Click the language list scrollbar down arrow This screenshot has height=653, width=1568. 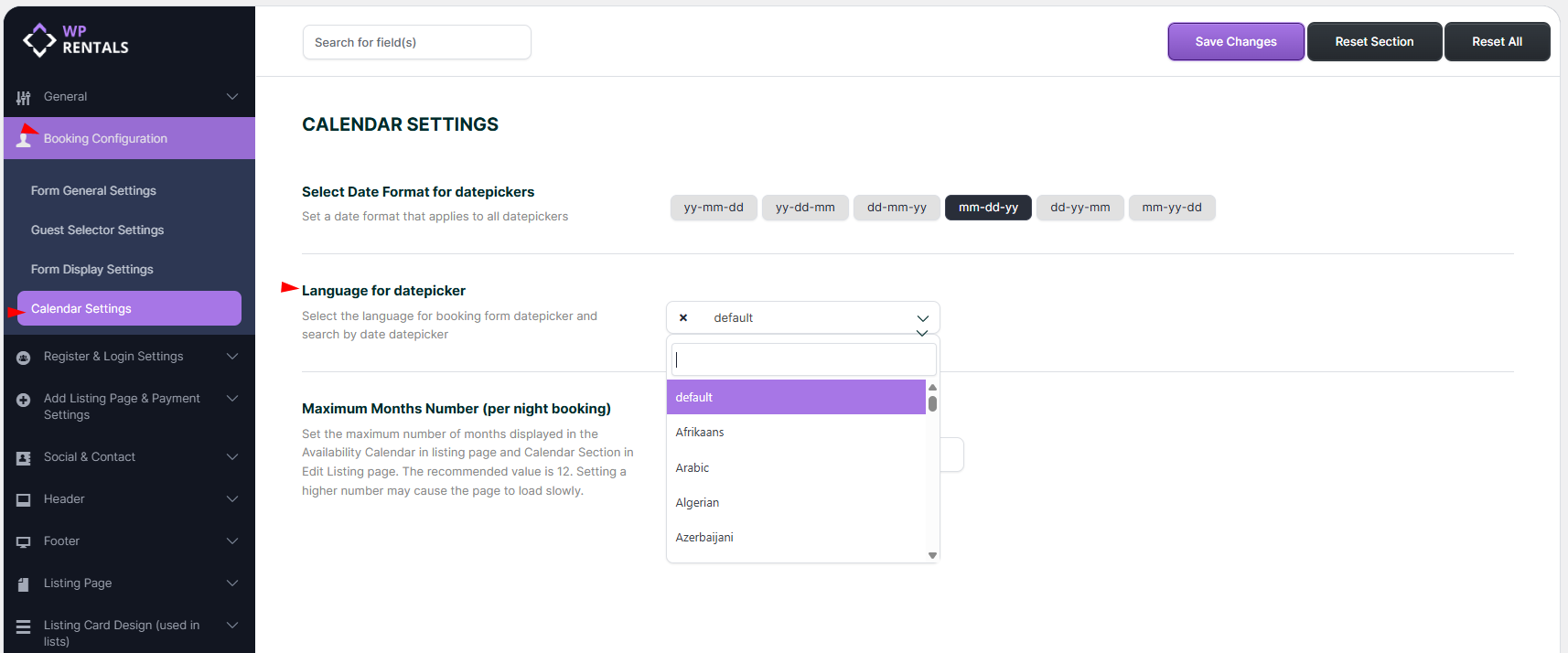tap(932, 555)
